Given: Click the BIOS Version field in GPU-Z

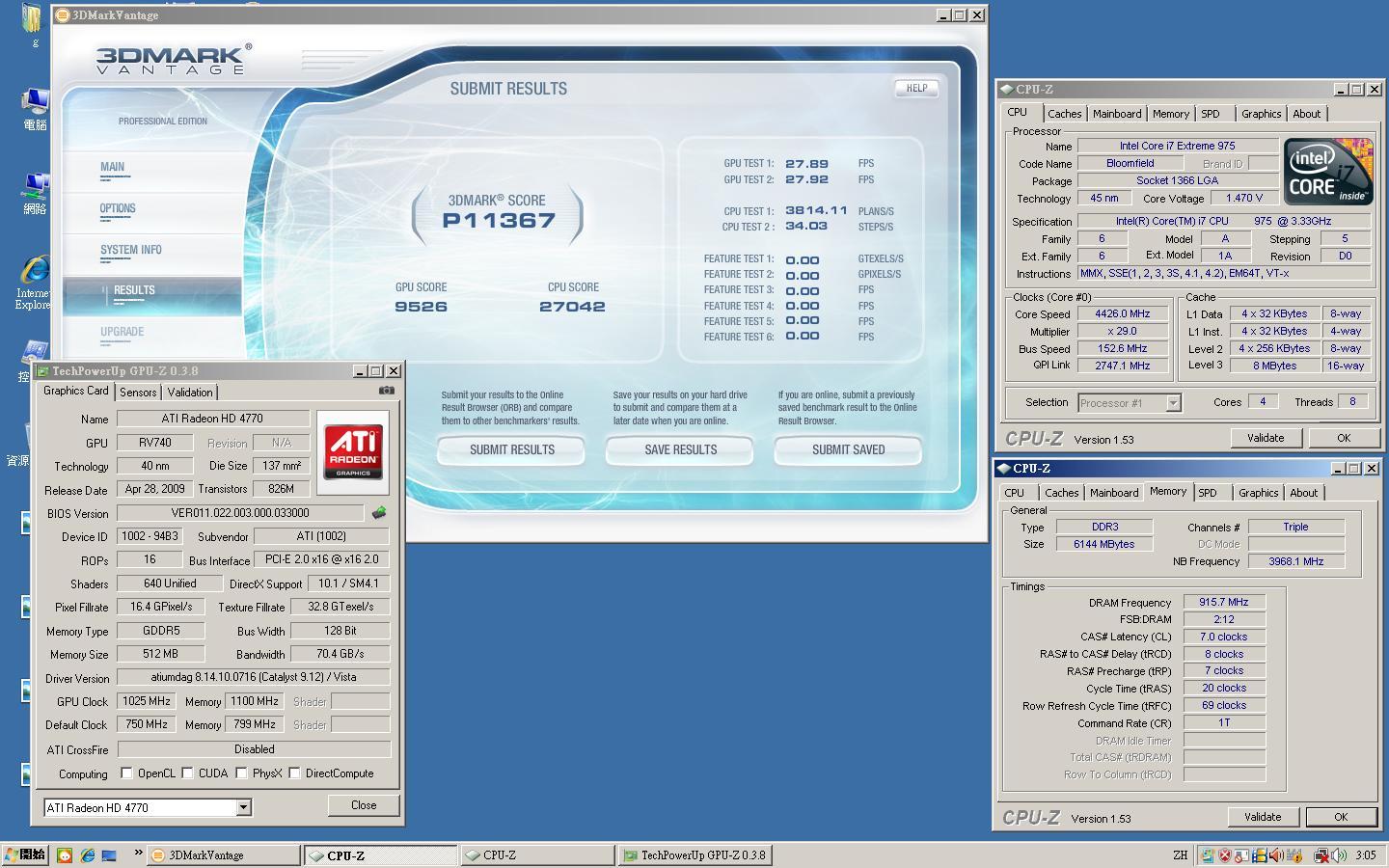Looking at the screenshot, I should pyautogui.click(x=240, y=513).
